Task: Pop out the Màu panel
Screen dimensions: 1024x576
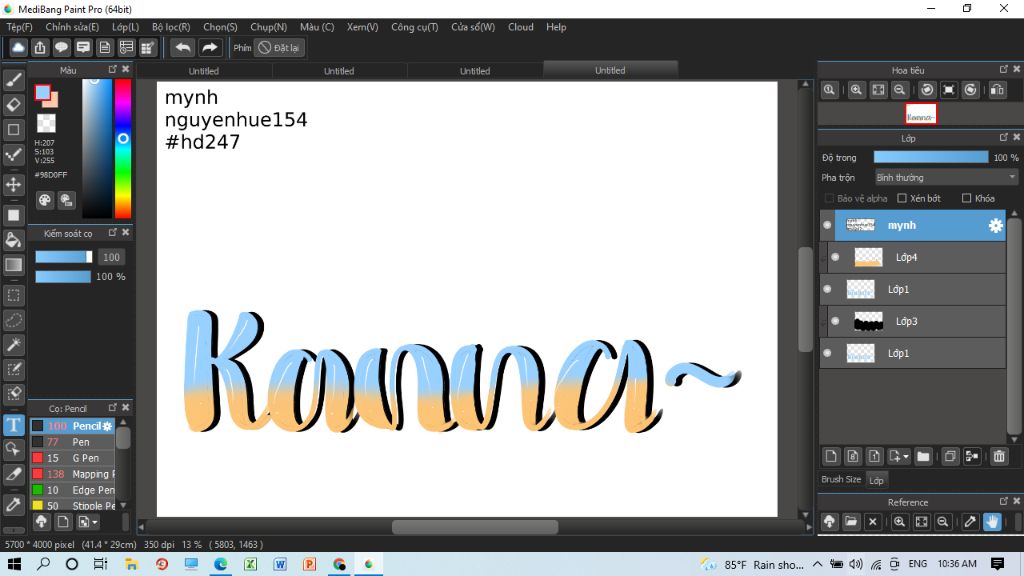Action: [x=112, y=69]
